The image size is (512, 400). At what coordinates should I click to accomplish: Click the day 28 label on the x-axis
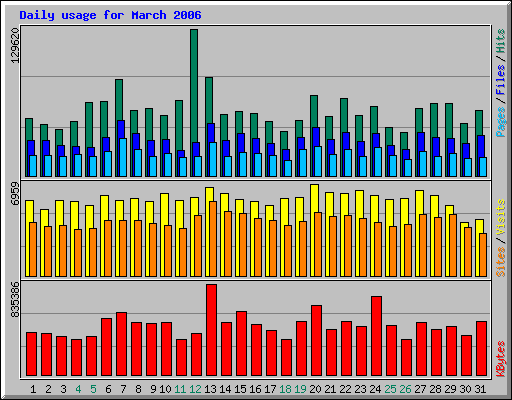(x=435, y=389)
